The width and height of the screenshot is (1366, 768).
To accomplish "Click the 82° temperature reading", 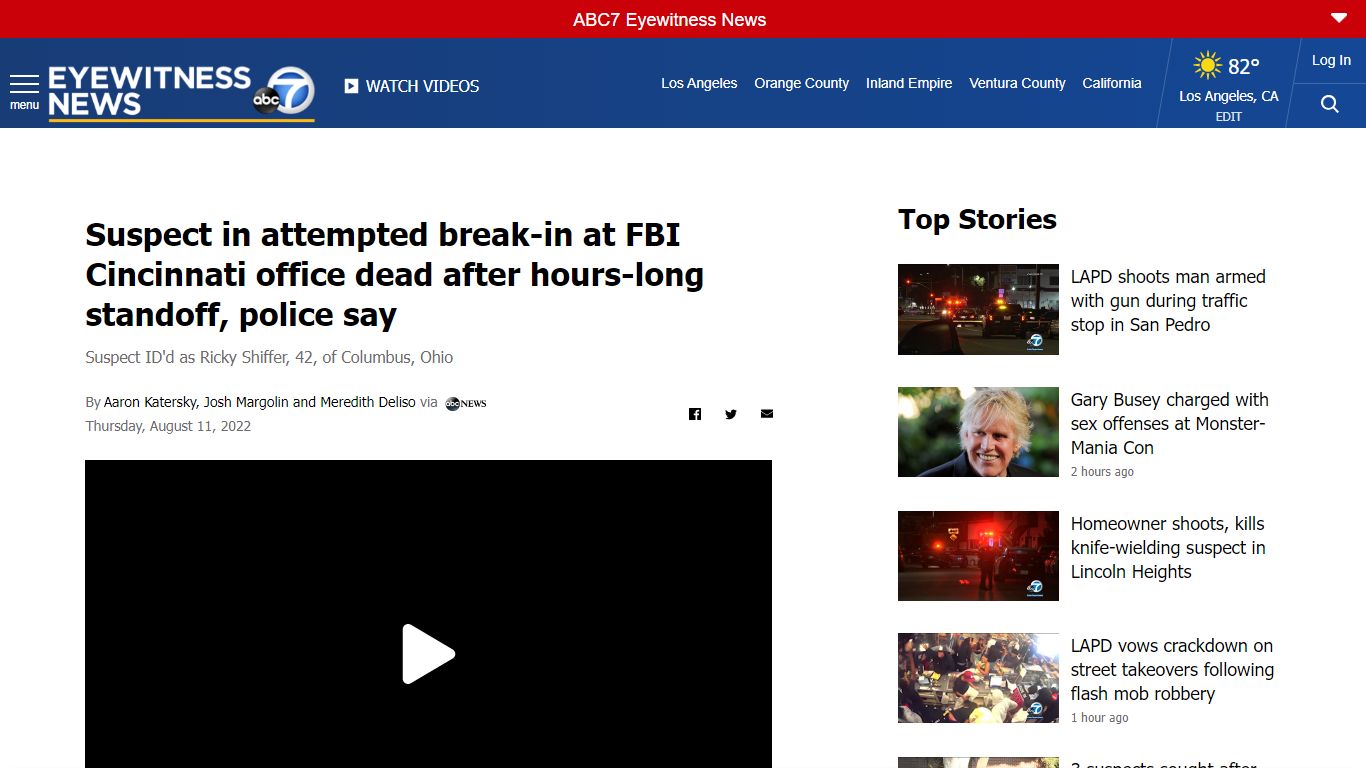I will pyautogui.click(x=1244, y=66).
